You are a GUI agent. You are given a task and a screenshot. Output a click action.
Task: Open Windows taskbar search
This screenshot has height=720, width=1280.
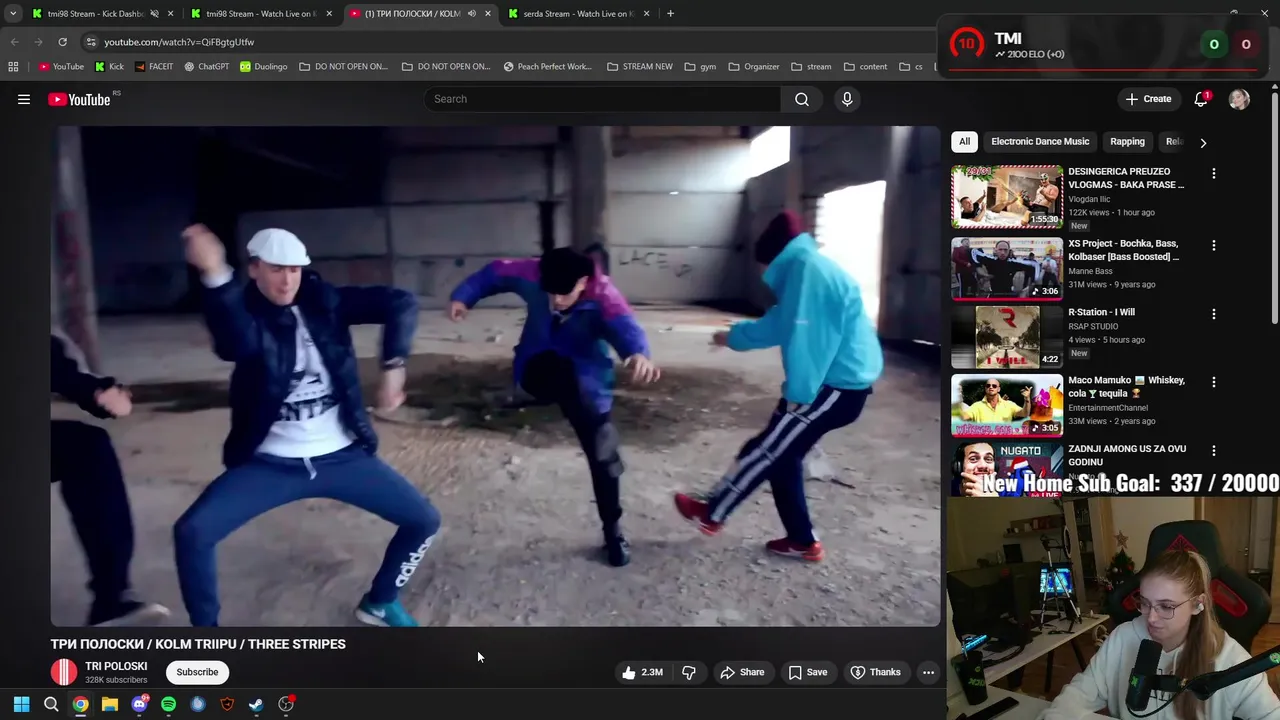point(51,704)
